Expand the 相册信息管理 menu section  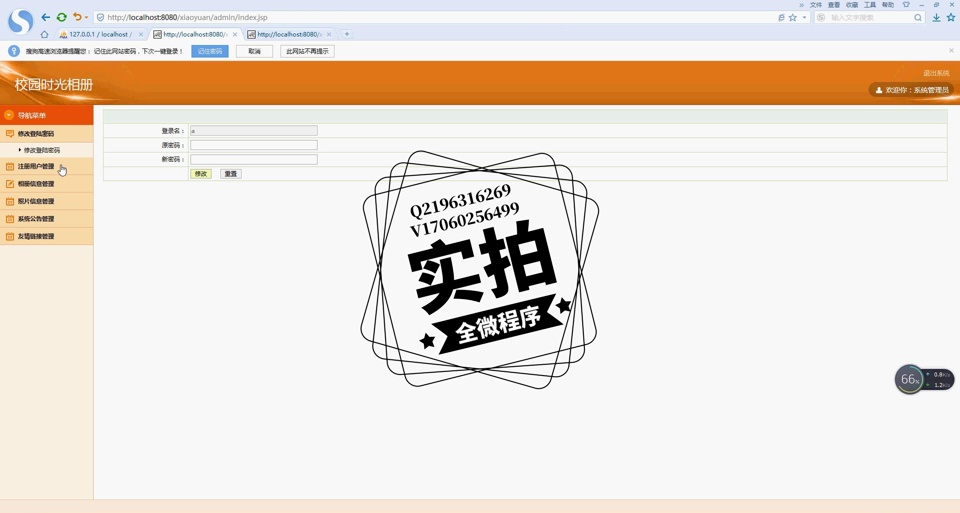[36, 184]
